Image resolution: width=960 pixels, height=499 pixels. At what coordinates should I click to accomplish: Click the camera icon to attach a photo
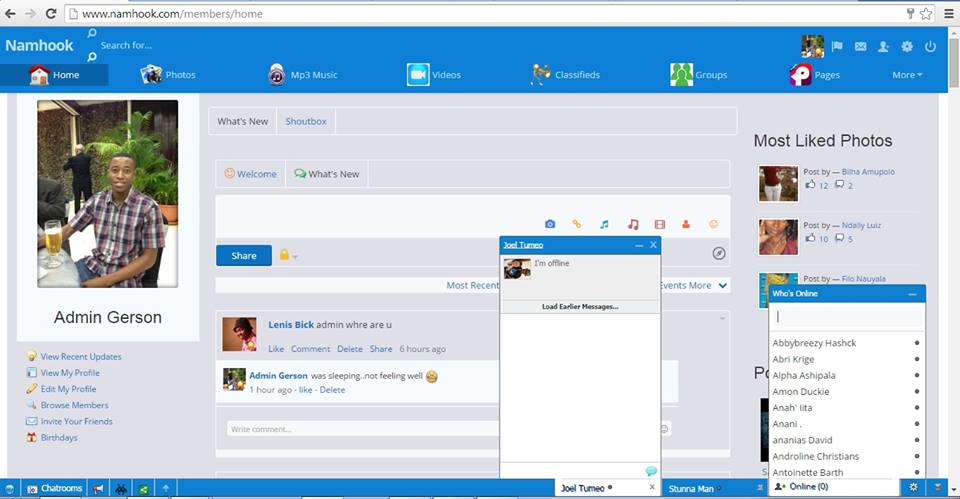[x=550, y=224]
